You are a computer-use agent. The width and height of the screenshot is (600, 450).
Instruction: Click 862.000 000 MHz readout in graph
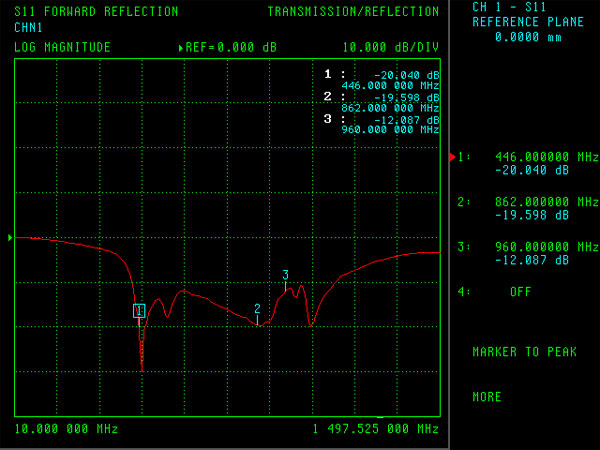(x=390, y=108)
